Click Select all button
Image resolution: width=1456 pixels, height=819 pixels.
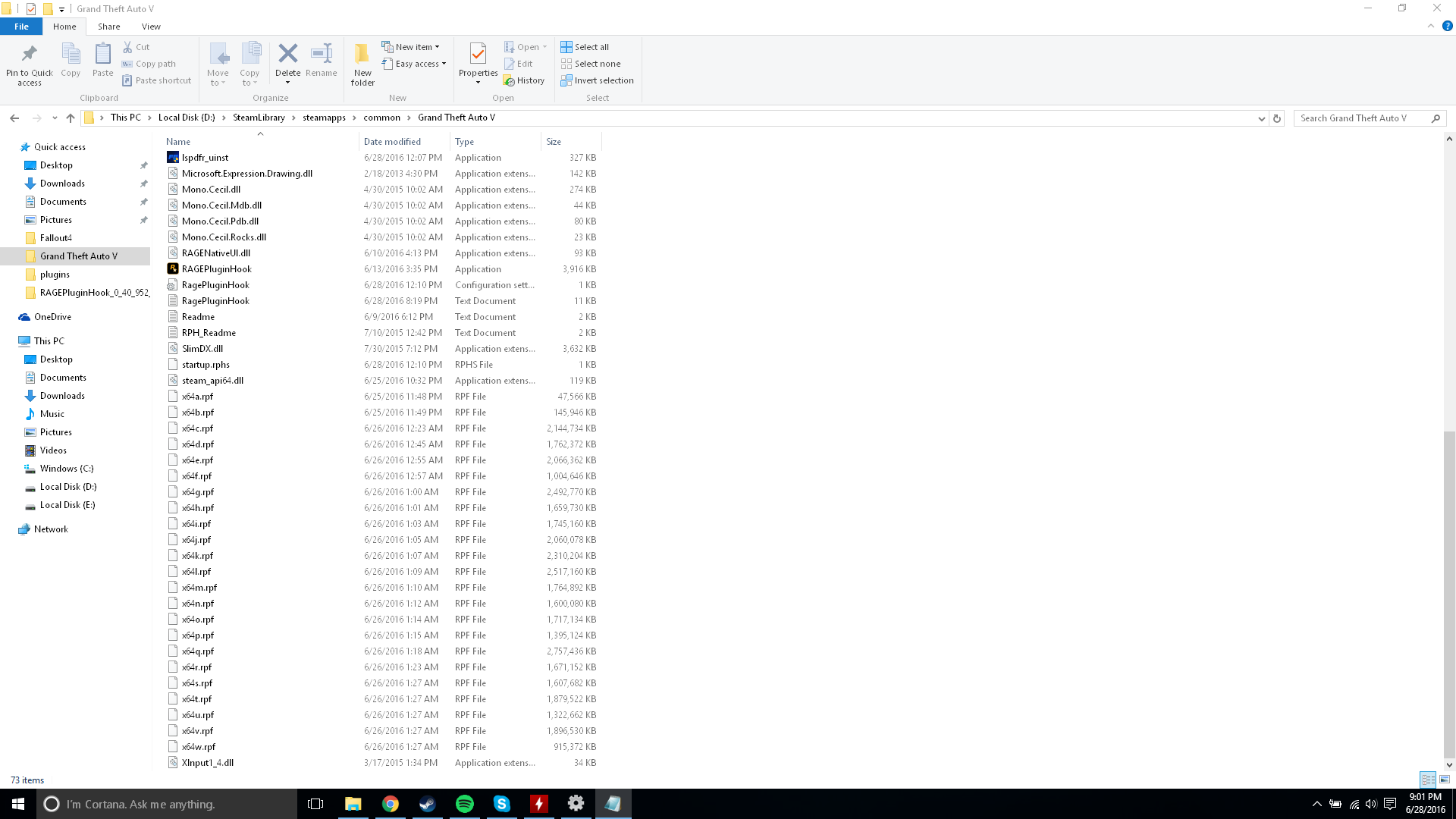click(585, 47)
